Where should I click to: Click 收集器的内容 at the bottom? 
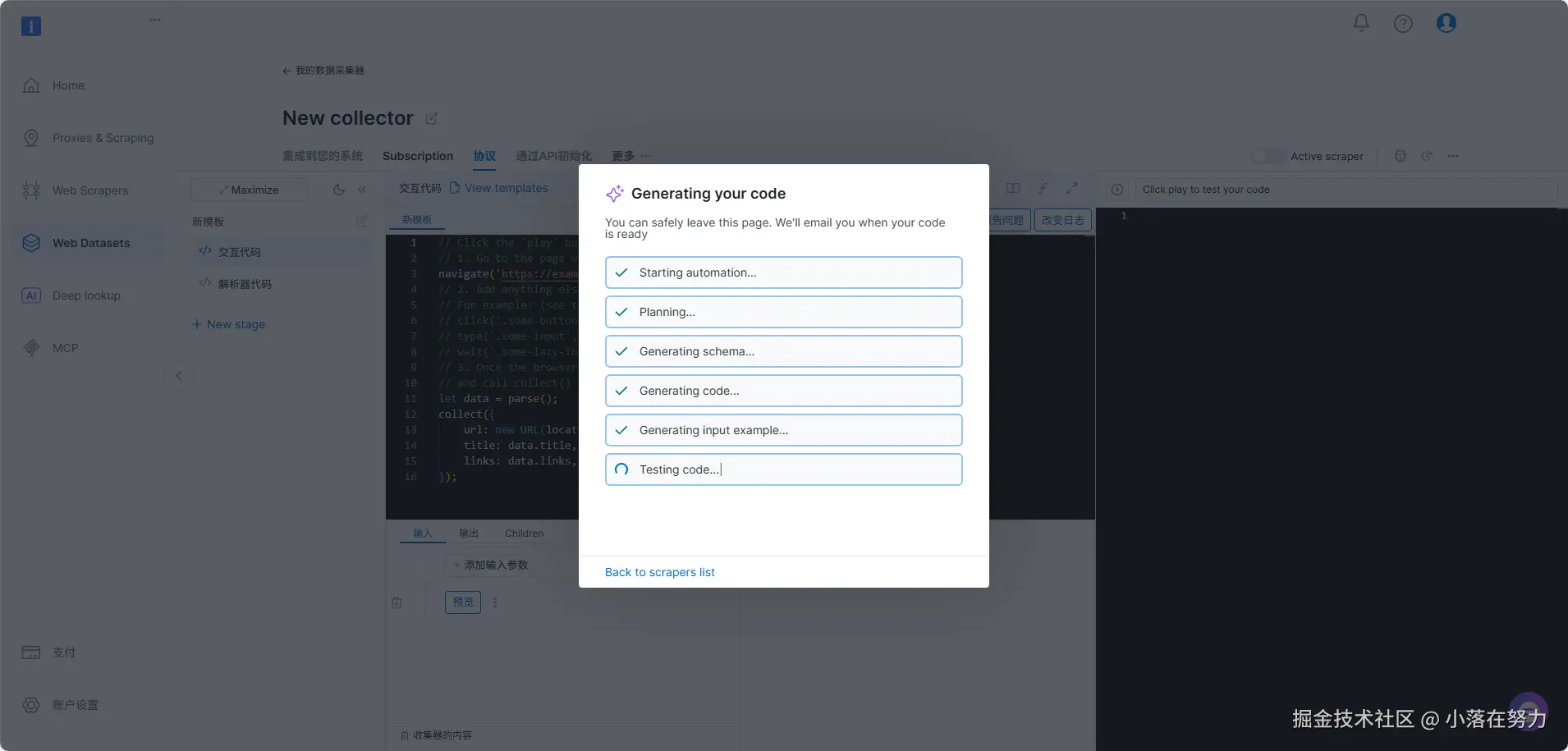click(437, 735)
